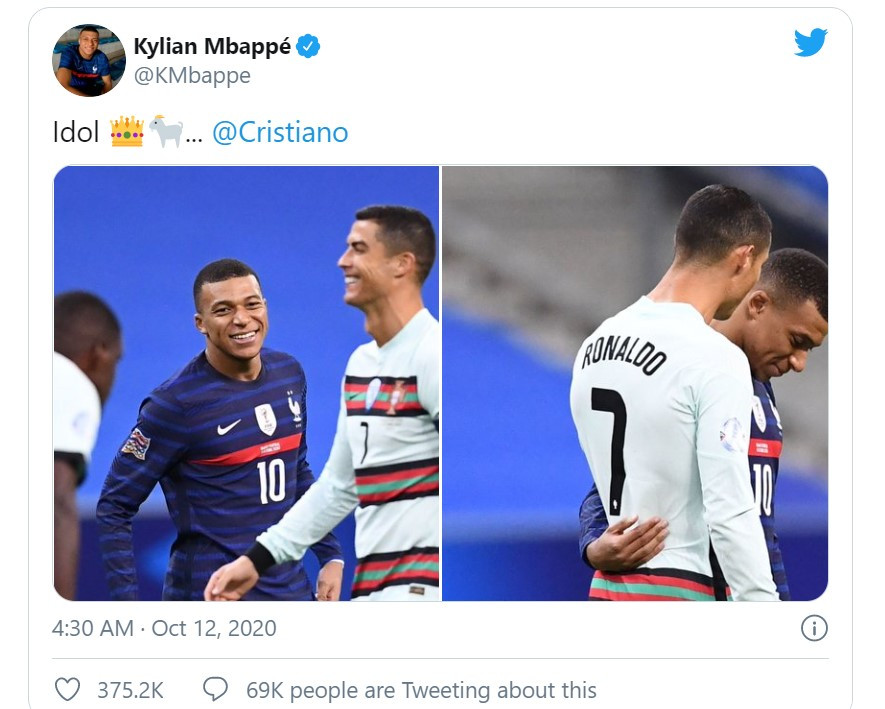Click the Kylian Mbappé display name
This screenshot has width=885, height=709.
tap(213, 46)
